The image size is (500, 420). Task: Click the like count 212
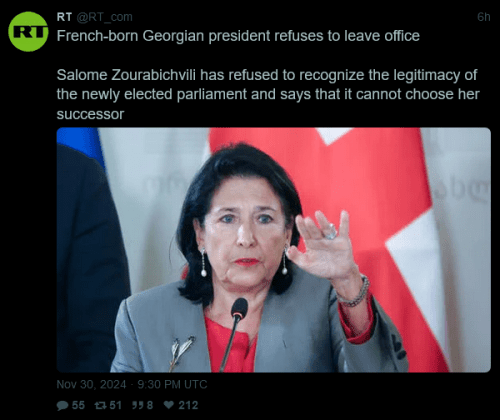point(188,405)
